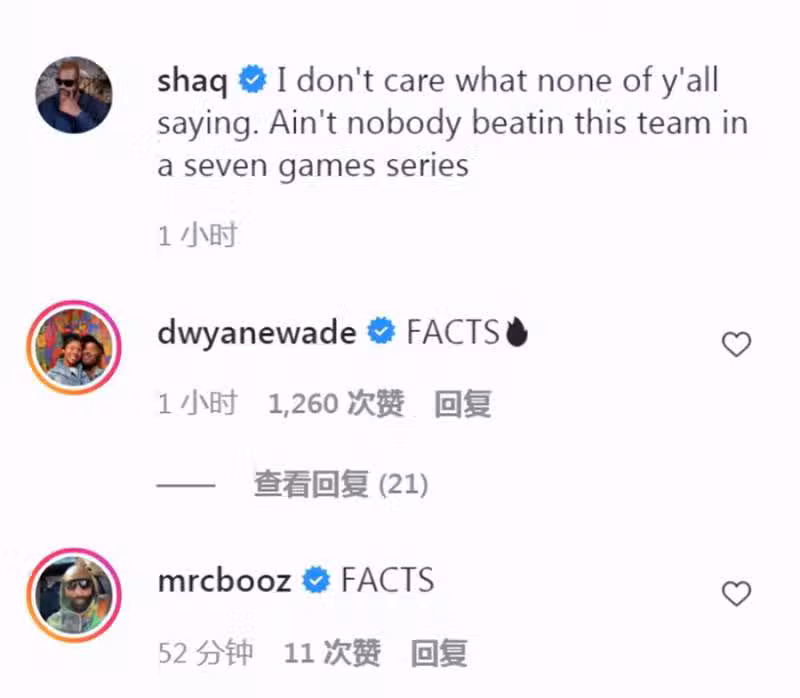This screenshot has height=698, width=800.
Task: Expand 查看回复 (21) replies
Action: coord(341,484)
